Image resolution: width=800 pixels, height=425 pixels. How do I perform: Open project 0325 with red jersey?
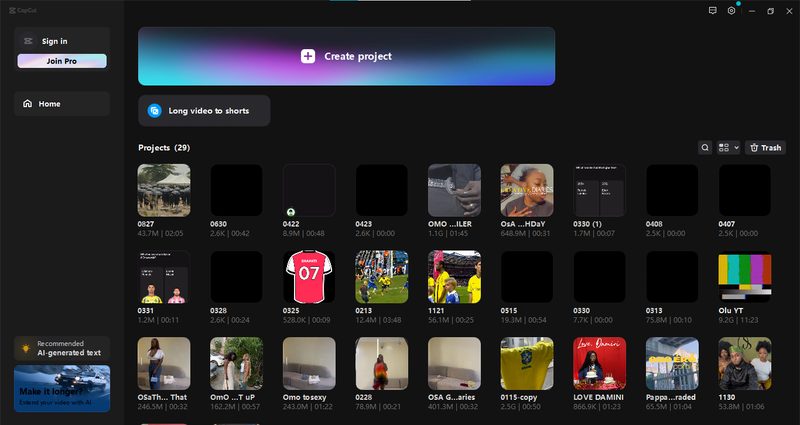click(309, 277)
